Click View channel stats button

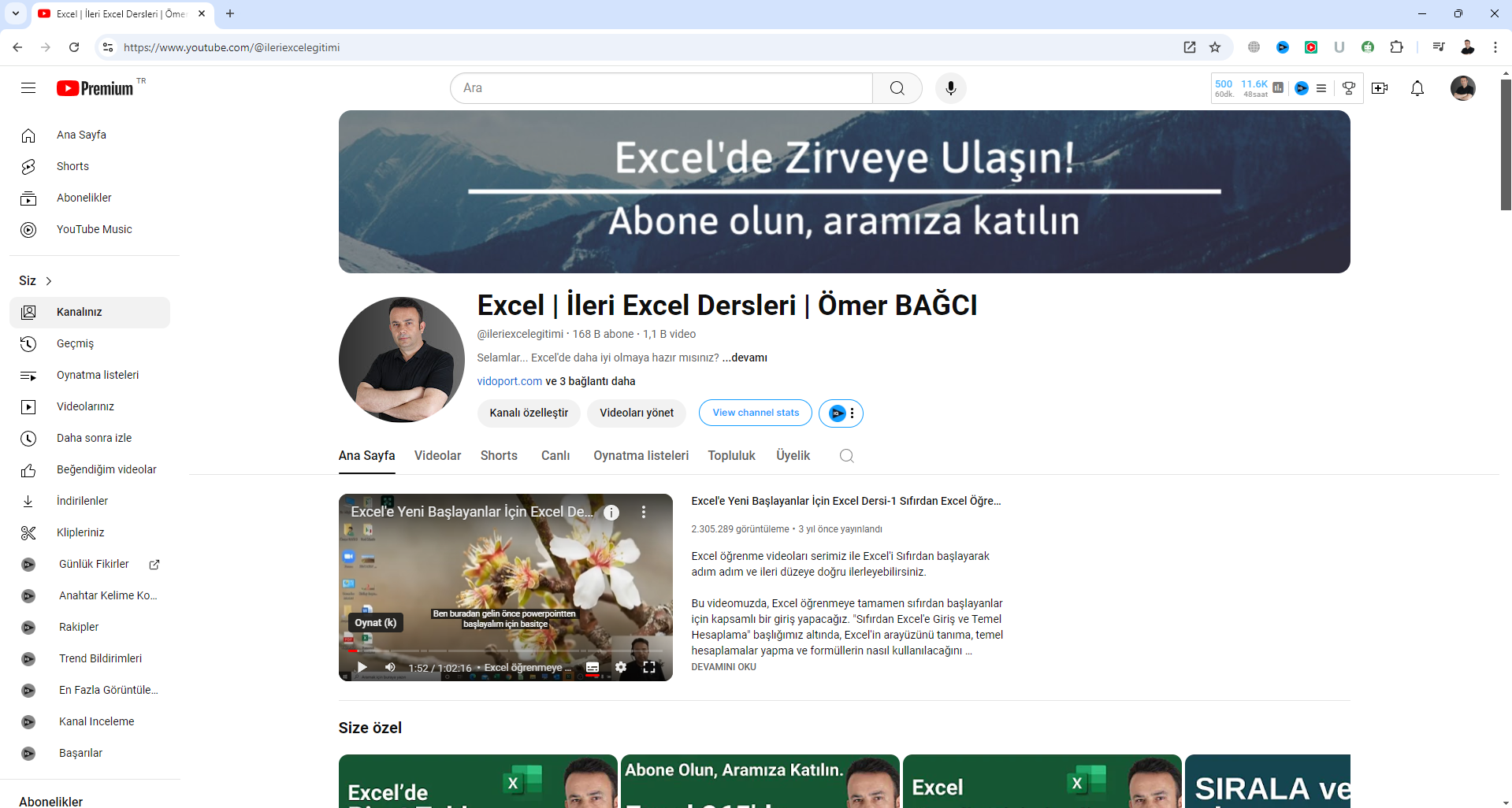pos(756,413)
